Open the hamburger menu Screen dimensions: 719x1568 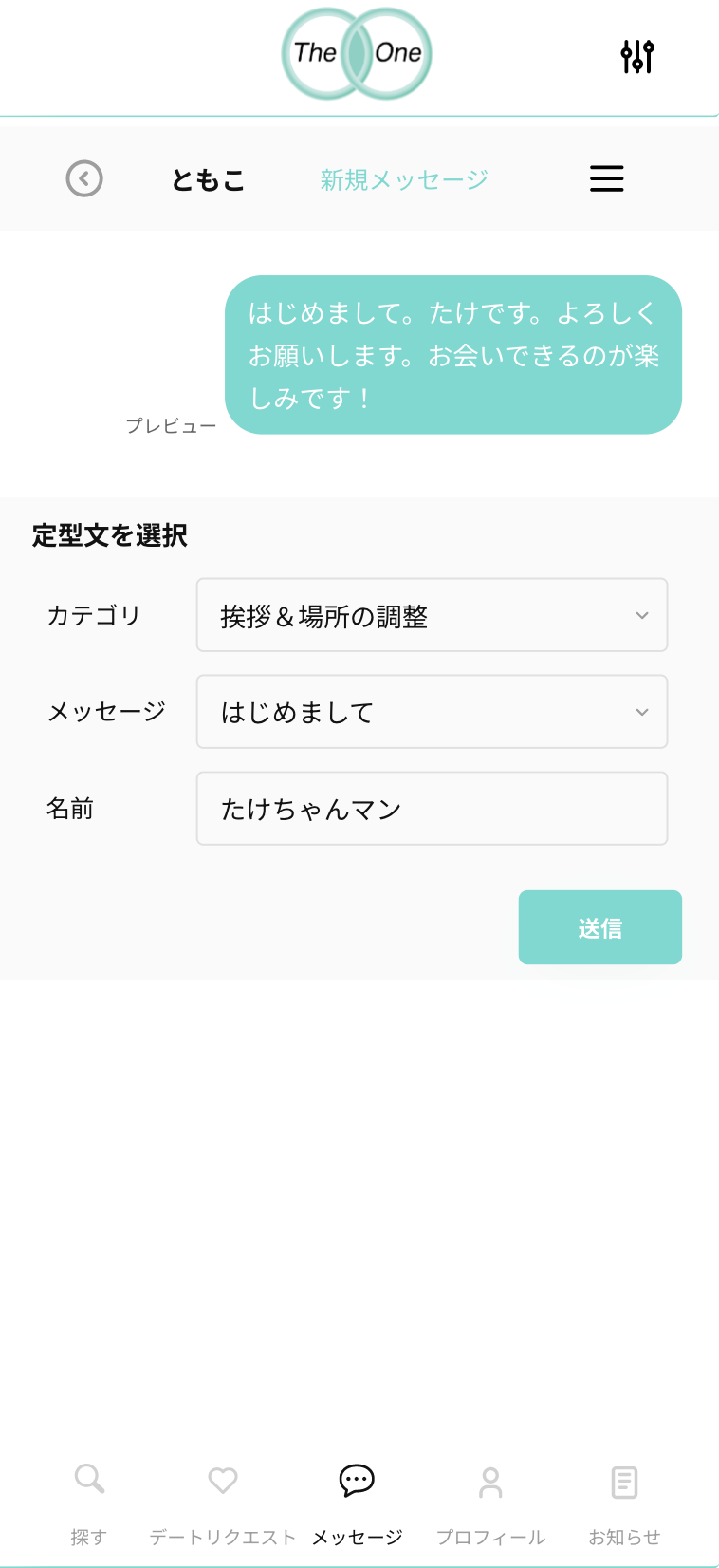click(x=607, y=178)
